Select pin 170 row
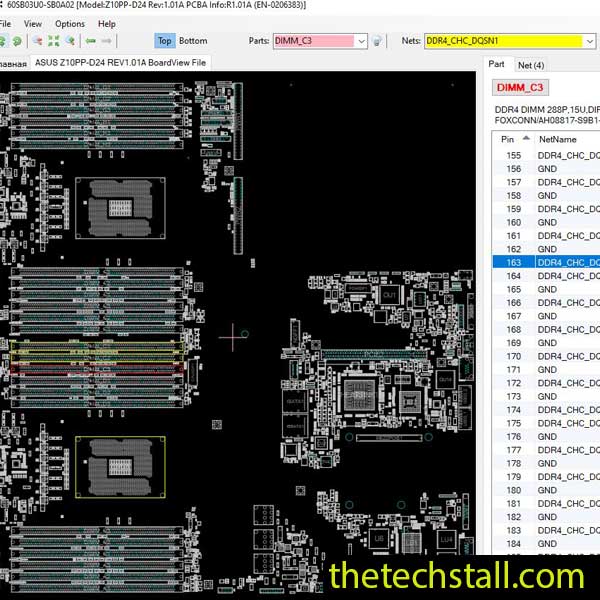The height and width of the screenshot is (600, 600). point(546,356)
